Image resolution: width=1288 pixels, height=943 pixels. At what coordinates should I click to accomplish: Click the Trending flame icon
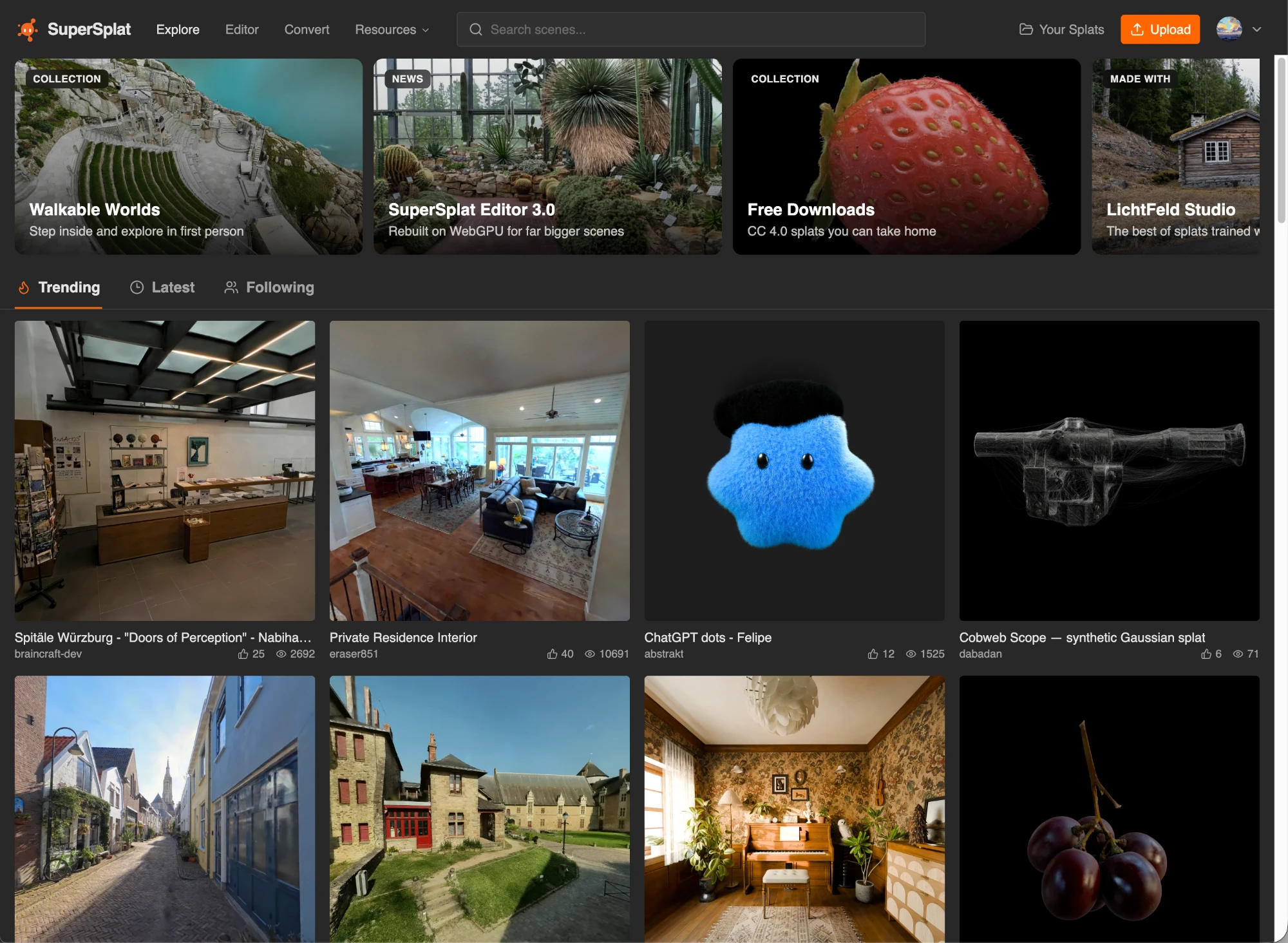[24, 288]
